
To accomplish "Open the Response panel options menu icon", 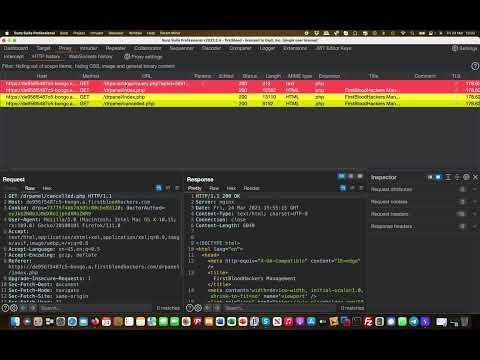I will point(361,188).
